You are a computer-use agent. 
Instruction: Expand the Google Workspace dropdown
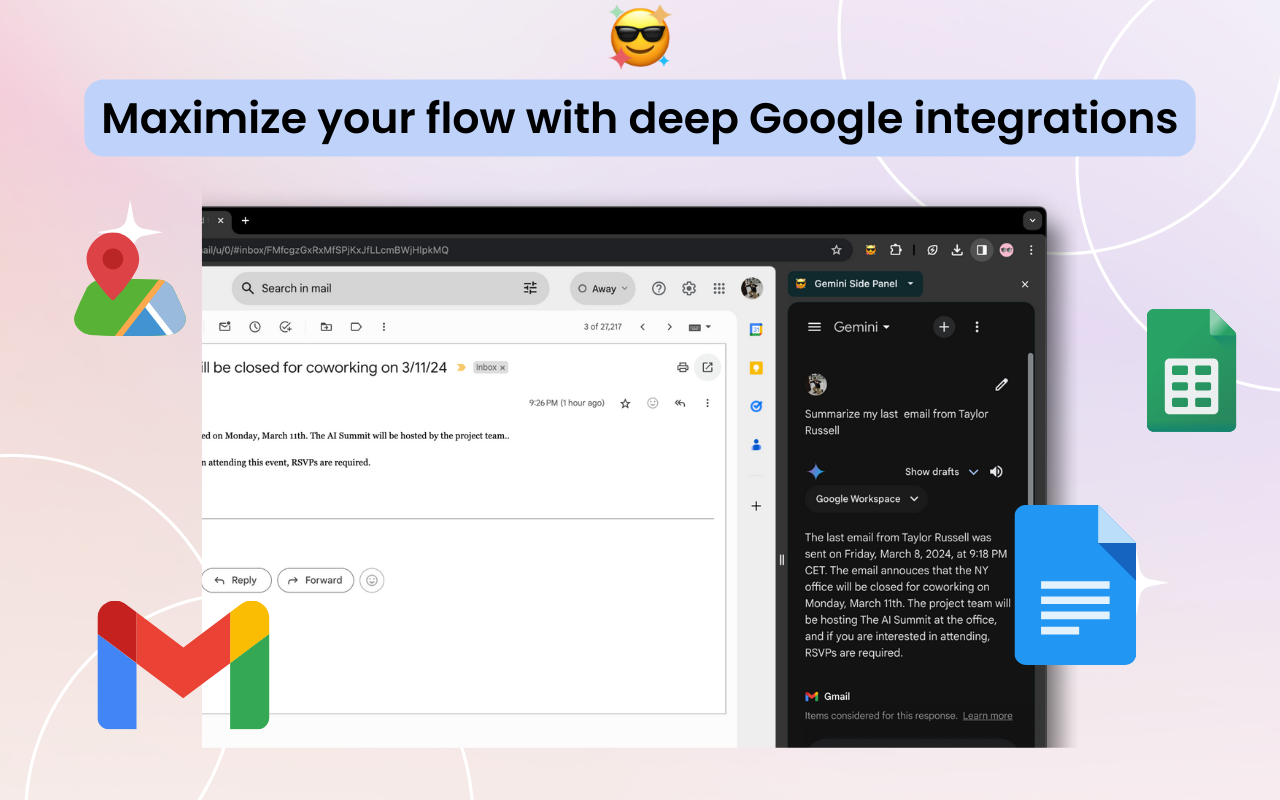[866, 499]
